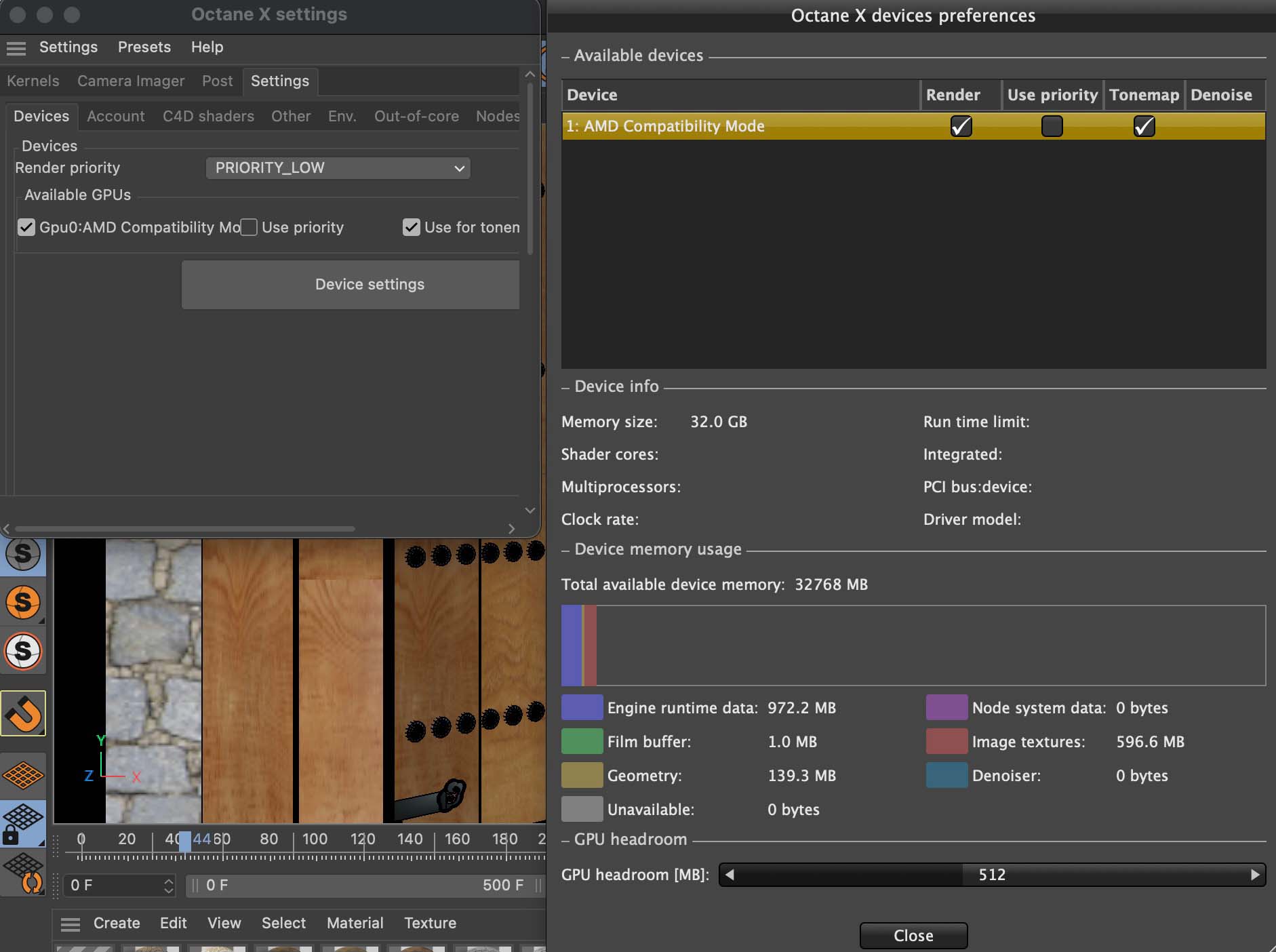1276x952 pixels.
Task: Click the scroll-up chevron in settings panel
Action: click(x=530, y=74)
